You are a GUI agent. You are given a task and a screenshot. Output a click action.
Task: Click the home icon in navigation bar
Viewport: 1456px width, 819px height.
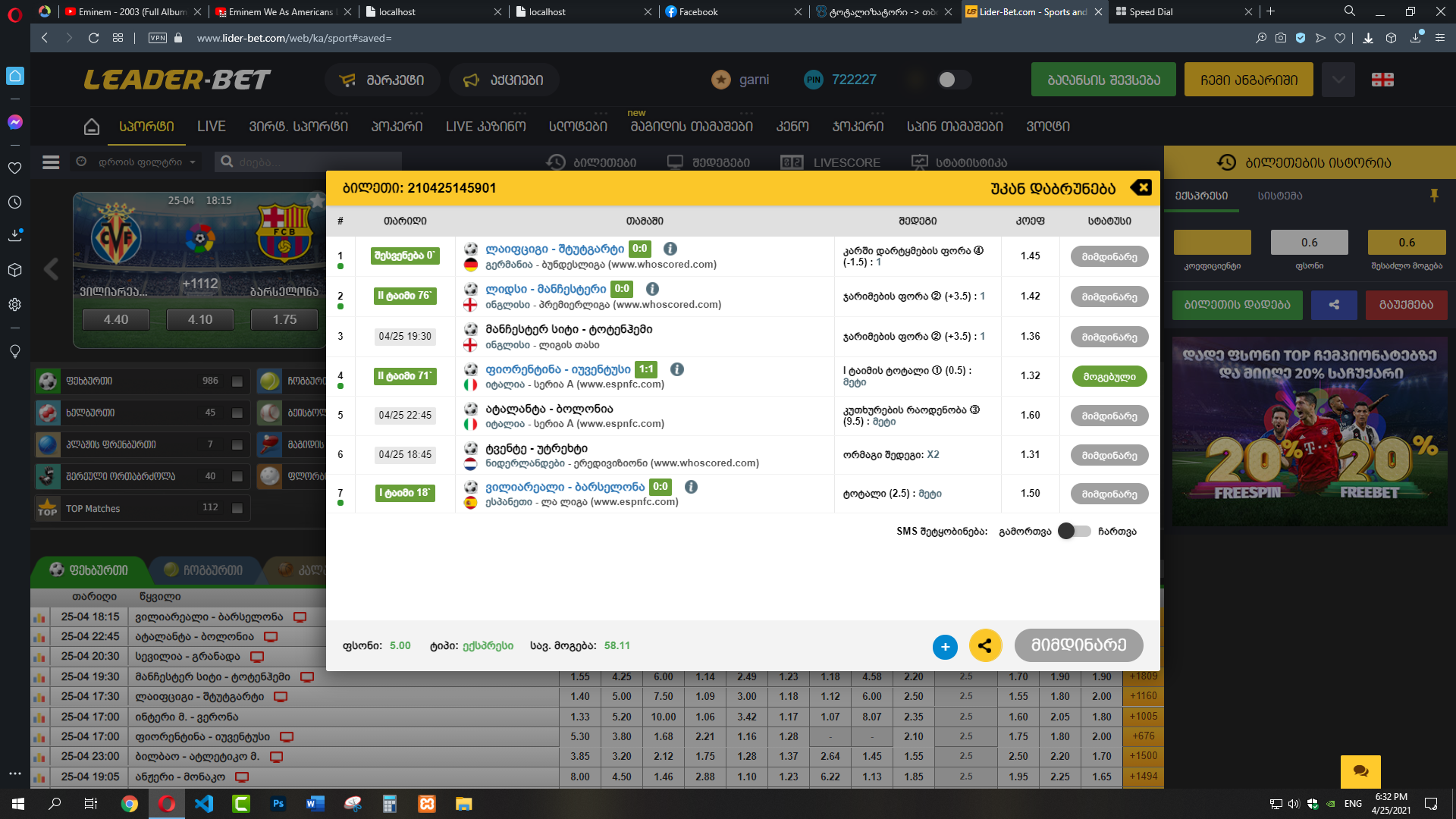tap(92, 127)
